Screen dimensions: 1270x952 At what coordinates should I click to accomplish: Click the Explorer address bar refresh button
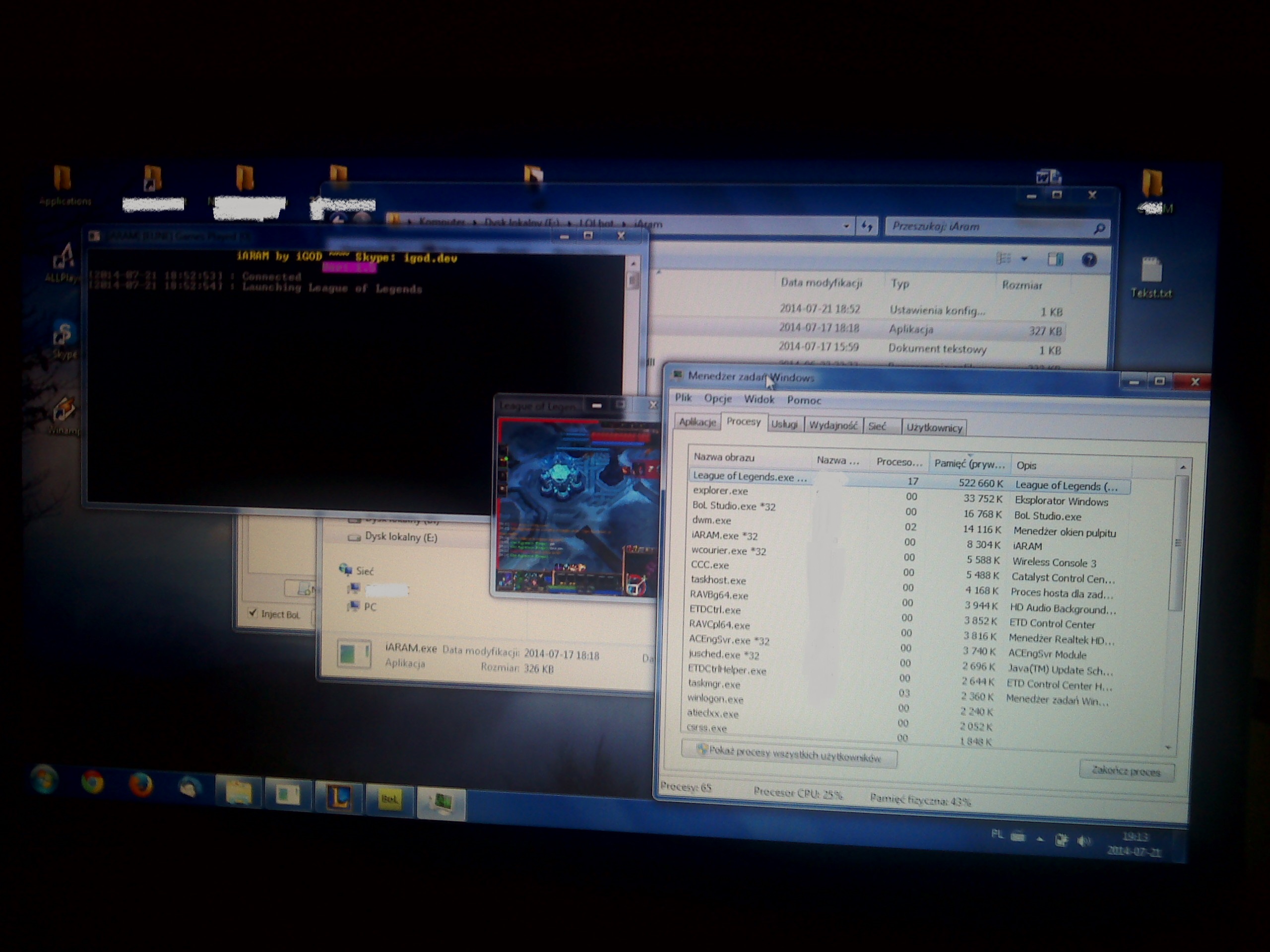pos(866,227)
